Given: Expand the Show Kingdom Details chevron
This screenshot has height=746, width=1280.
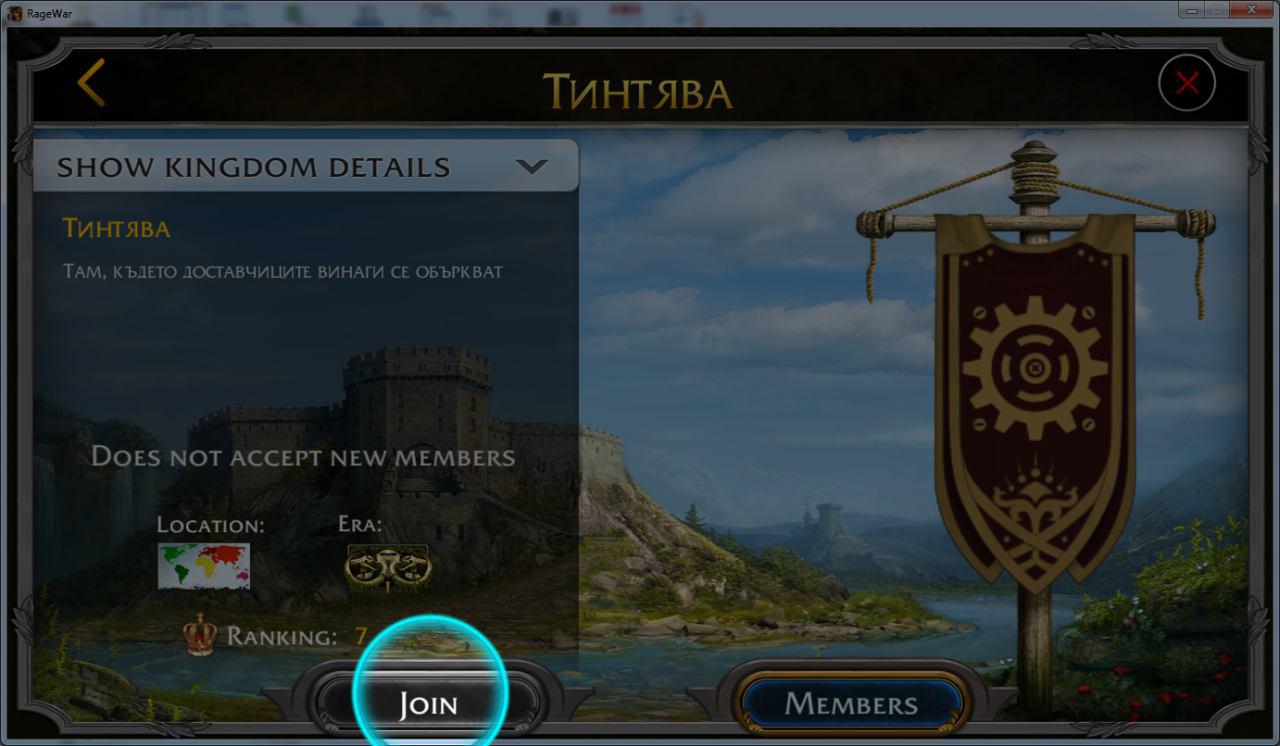Looking at the screenshot, I should (x=532, y=167).
